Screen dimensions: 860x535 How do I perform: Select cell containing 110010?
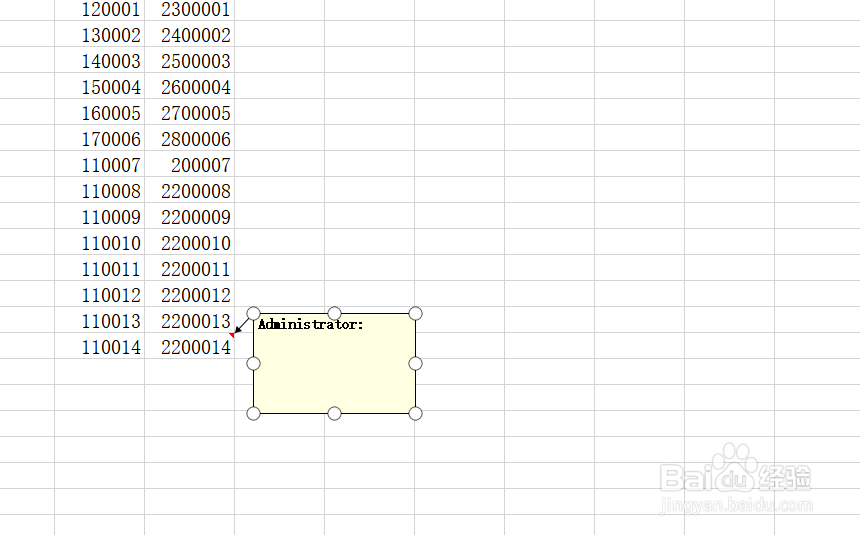pos(100,242)
